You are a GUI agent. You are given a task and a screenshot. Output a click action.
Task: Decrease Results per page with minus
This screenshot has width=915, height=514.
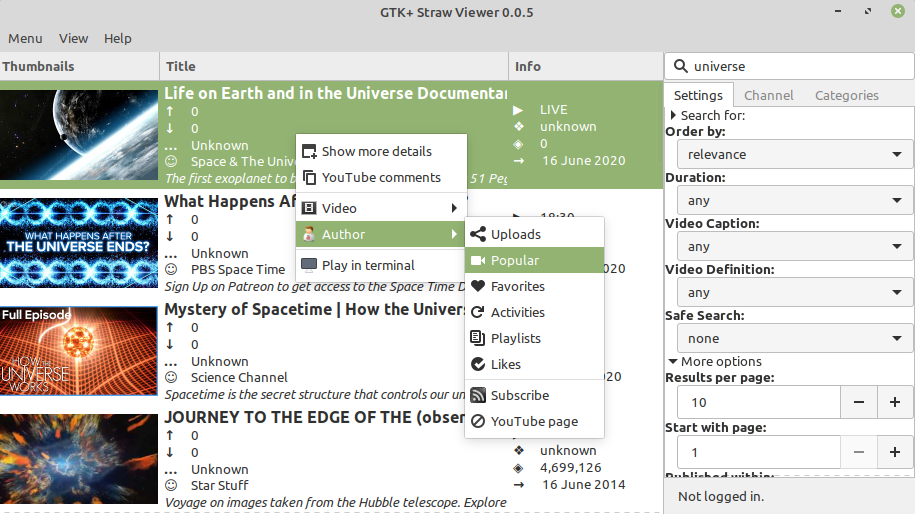(859, 402)
